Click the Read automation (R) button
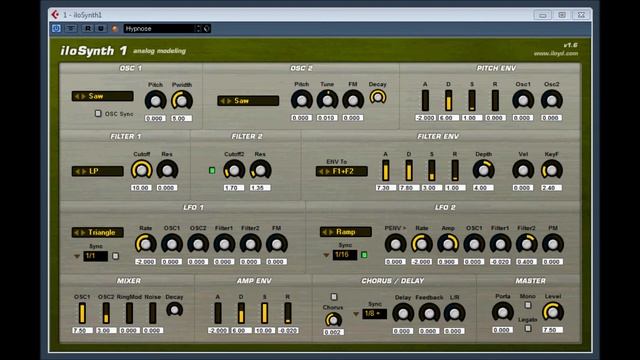 click(88, 28)
